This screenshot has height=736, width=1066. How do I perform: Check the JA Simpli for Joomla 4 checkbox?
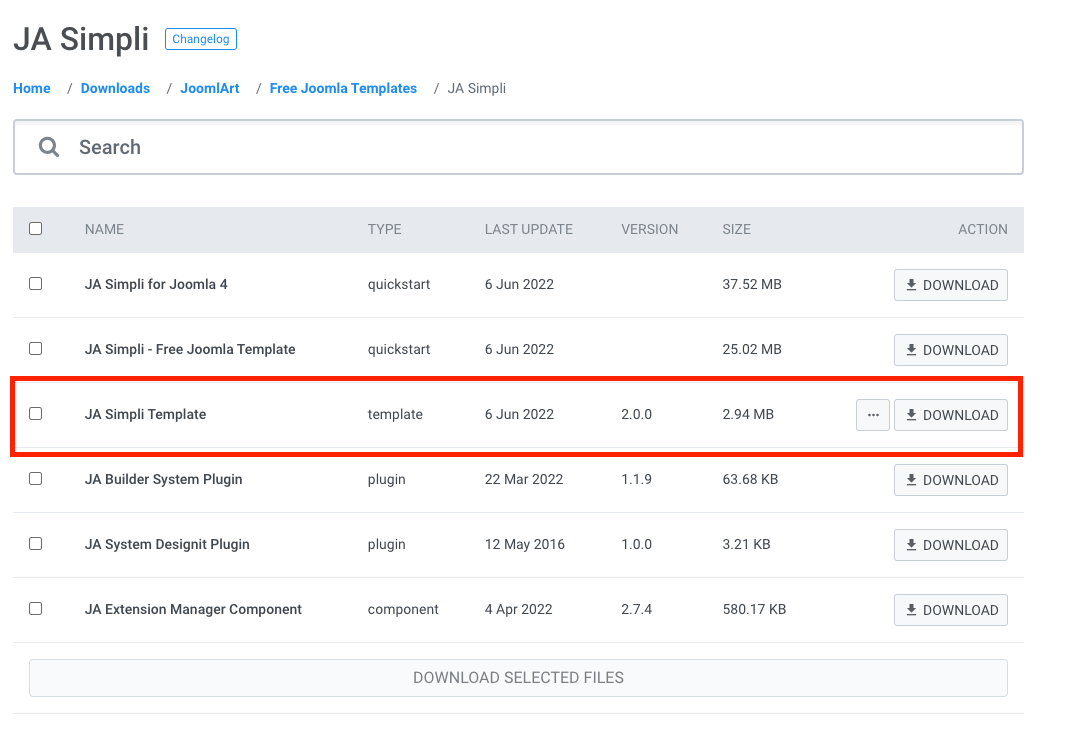36,284
